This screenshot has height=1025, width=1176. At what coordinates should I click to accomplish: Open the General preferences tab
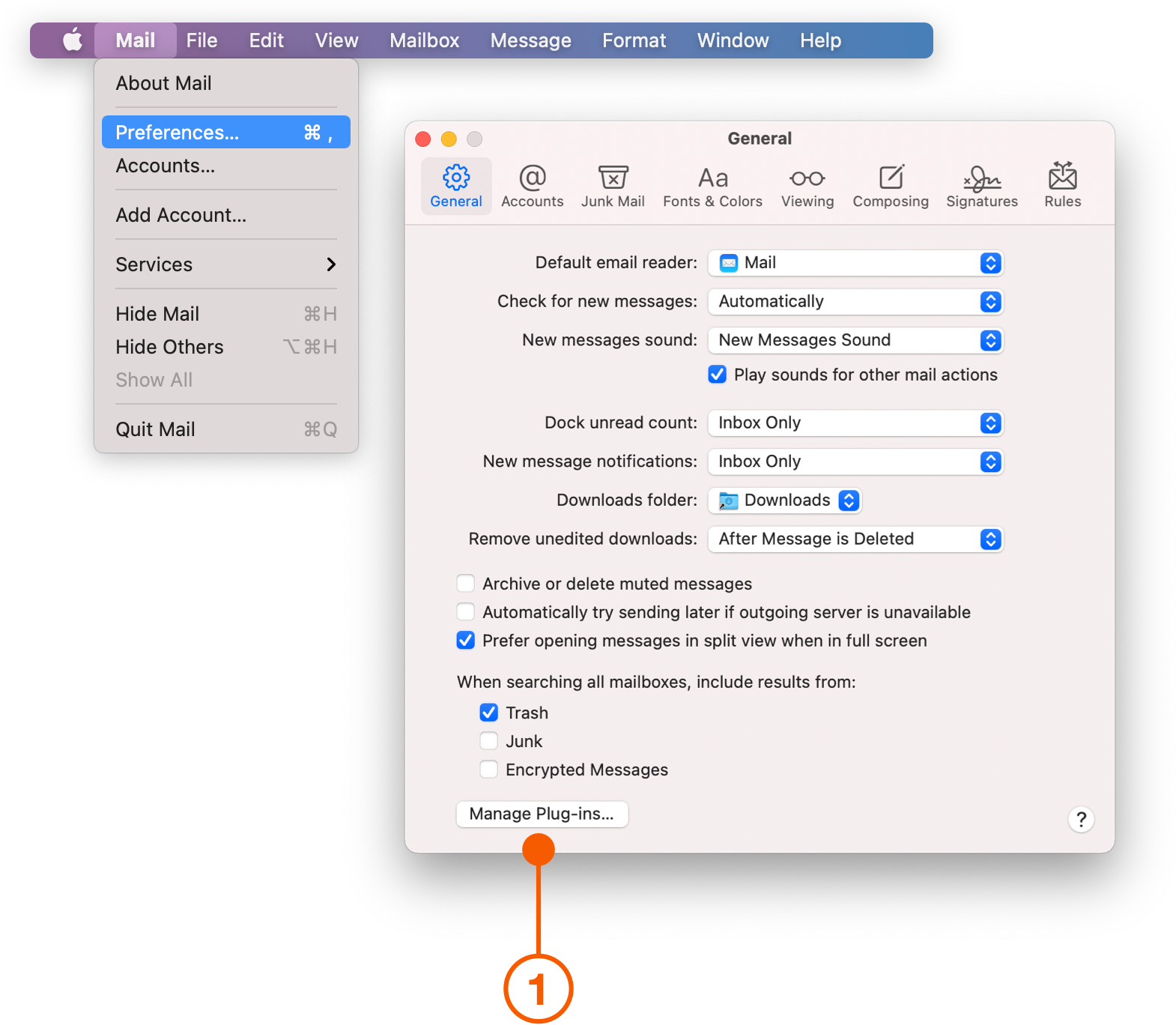456,186
